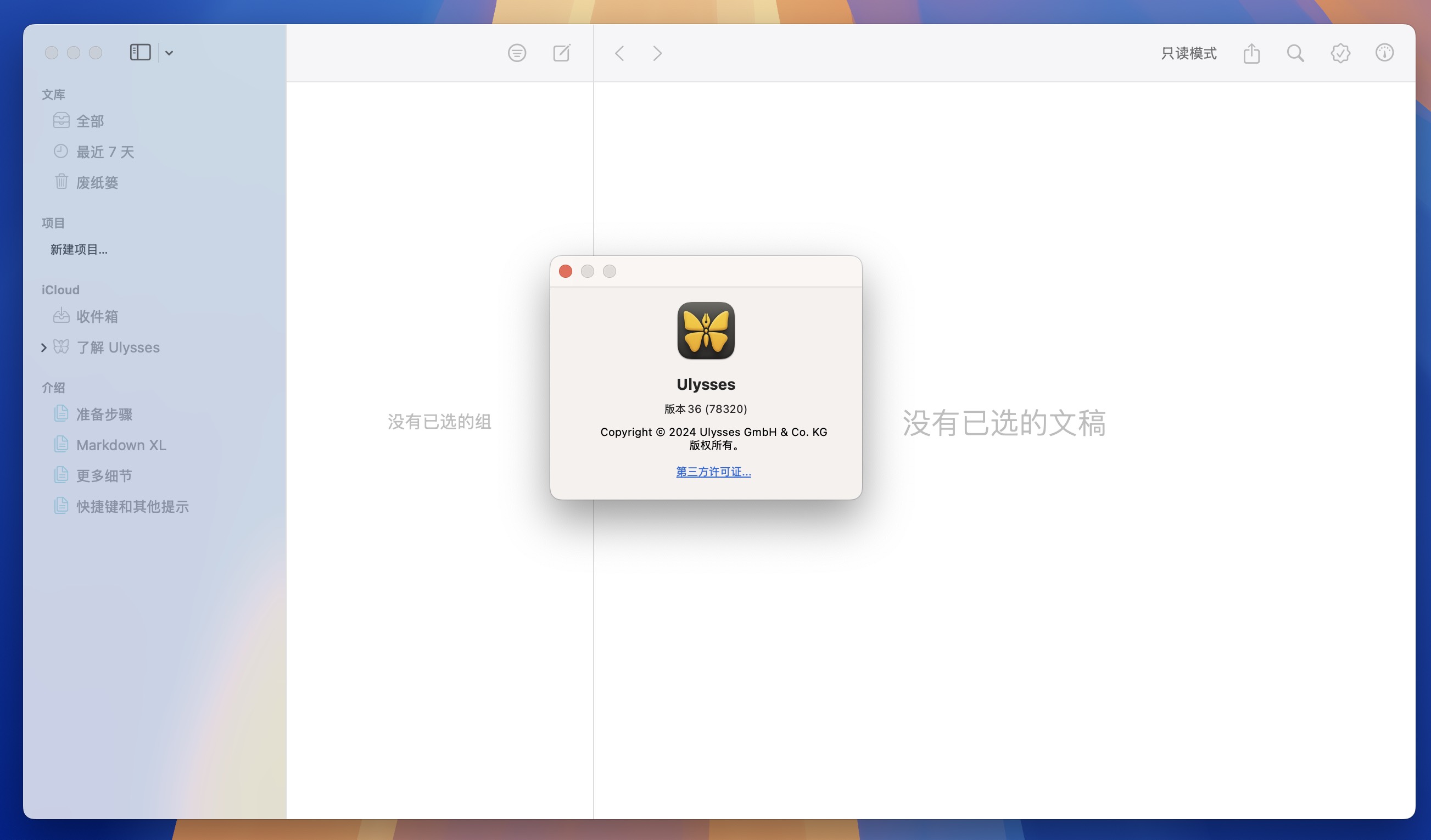Open the dashboard gauge icon
Image resolution: width=1431 pixels, height=840 pixels.
(1384, 53)
